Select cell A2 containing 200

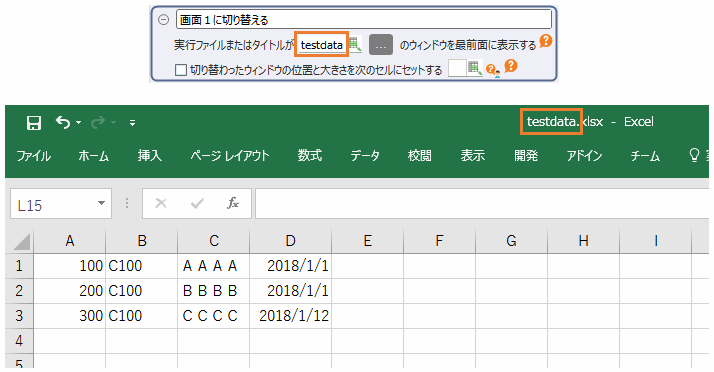69,291
